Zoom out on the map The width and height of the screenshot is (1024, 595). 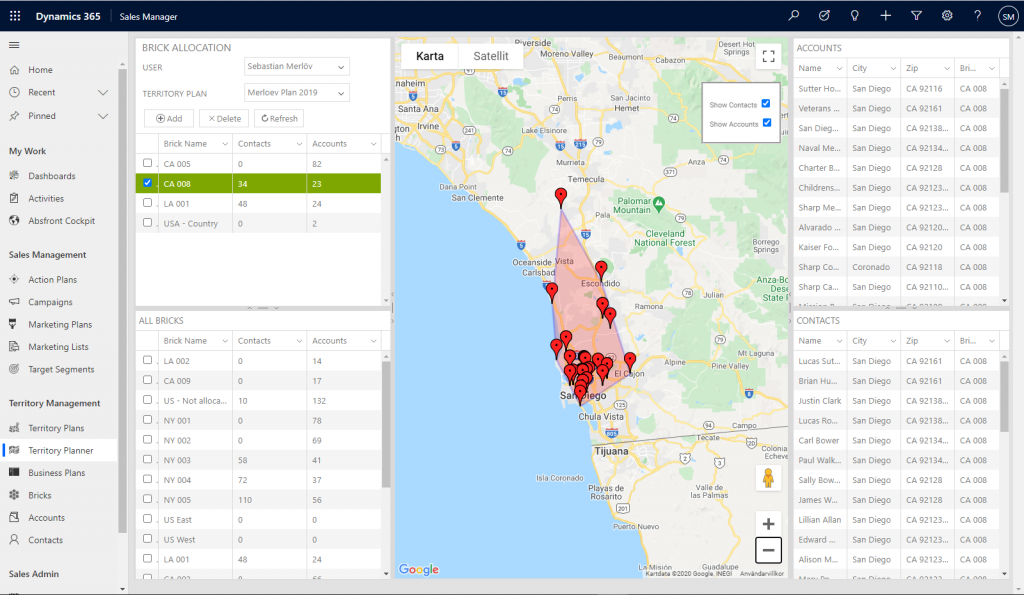pyautogui.click(x=768, y=550)
